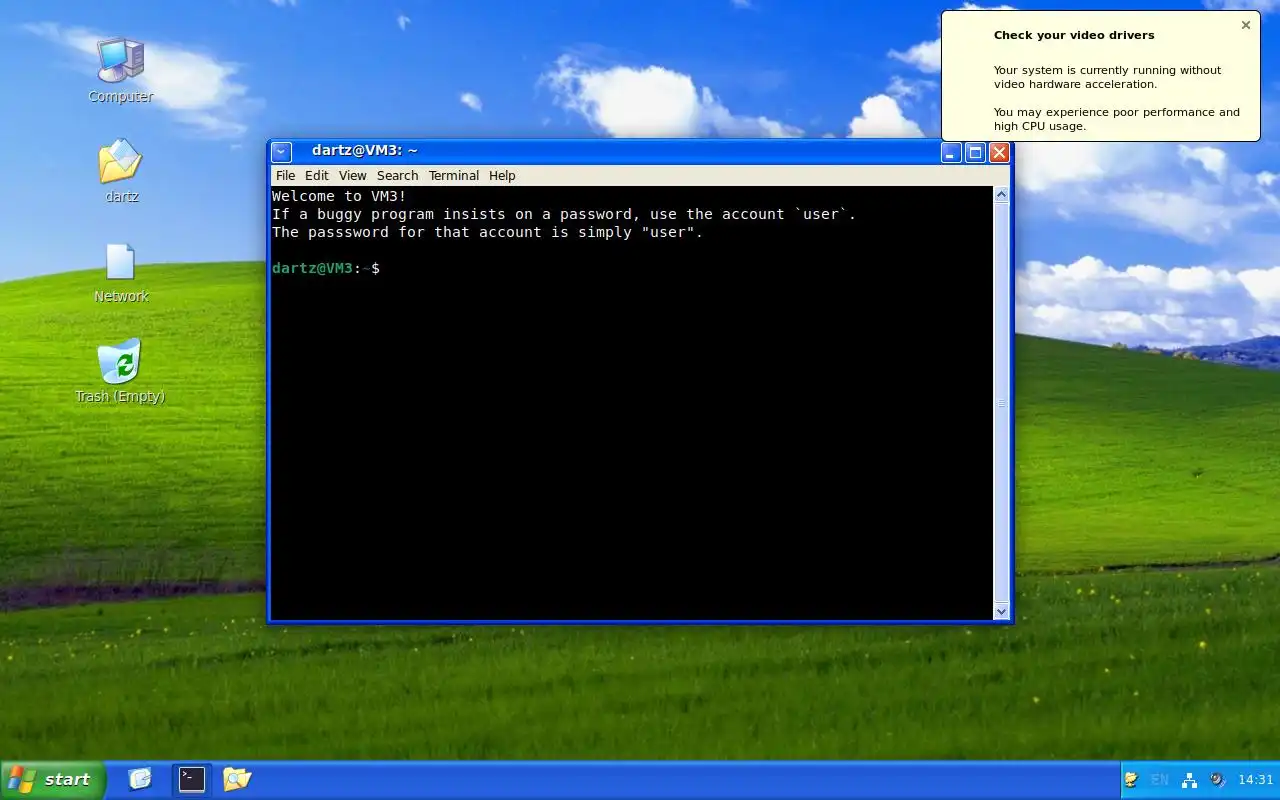
Task: Select the terminal taskbar button
Action: 191,779
